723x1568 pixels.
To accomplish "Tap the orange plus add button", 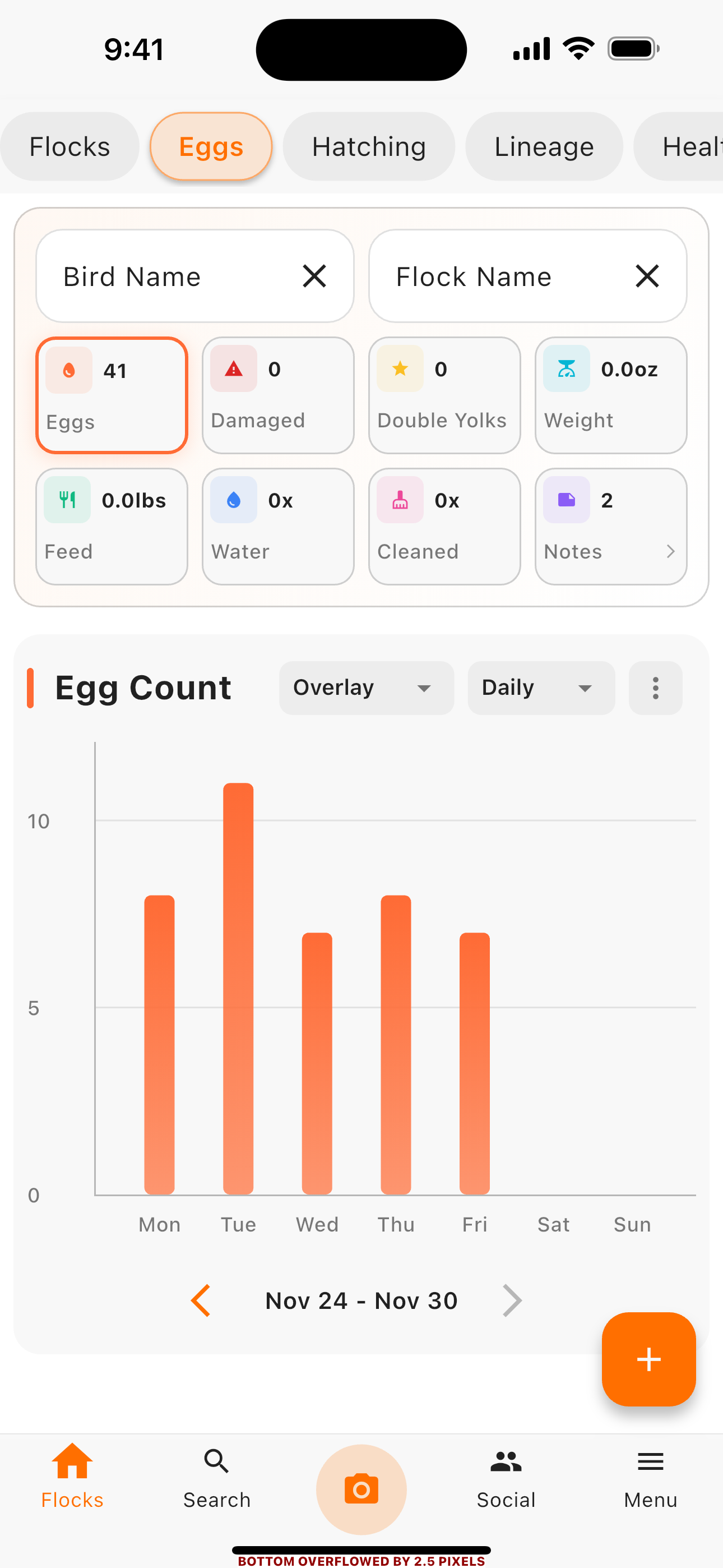I will pos(648,1359).
